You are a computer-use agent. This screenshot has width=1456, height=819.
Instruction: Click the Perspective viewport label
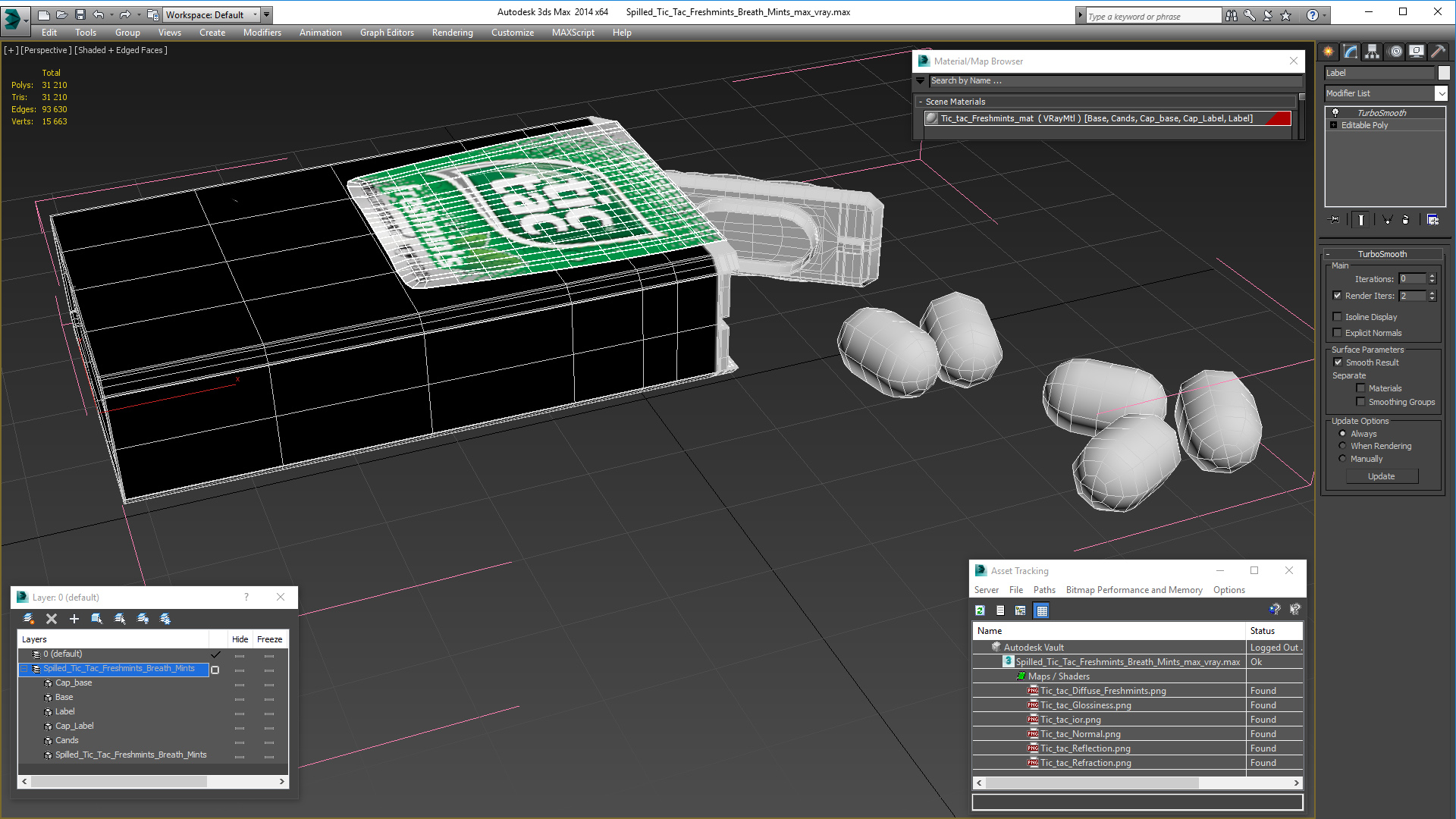45,50
